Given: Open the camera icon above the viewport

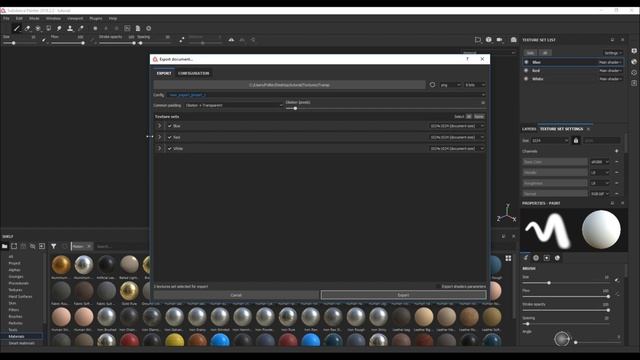Looking at the screenshot, I should pos(500,40).
